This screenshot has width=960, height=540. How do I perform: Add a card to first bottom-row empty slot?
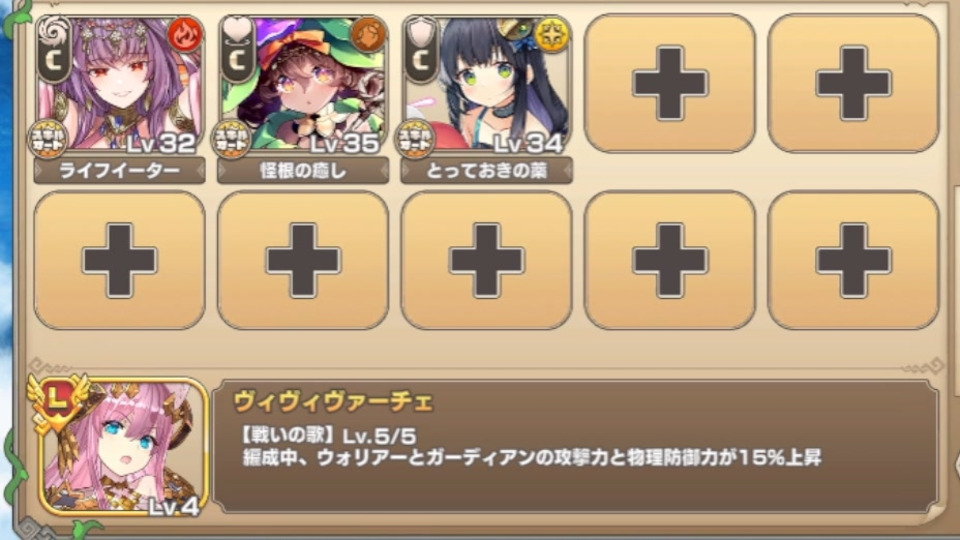(x=119, y=260)
